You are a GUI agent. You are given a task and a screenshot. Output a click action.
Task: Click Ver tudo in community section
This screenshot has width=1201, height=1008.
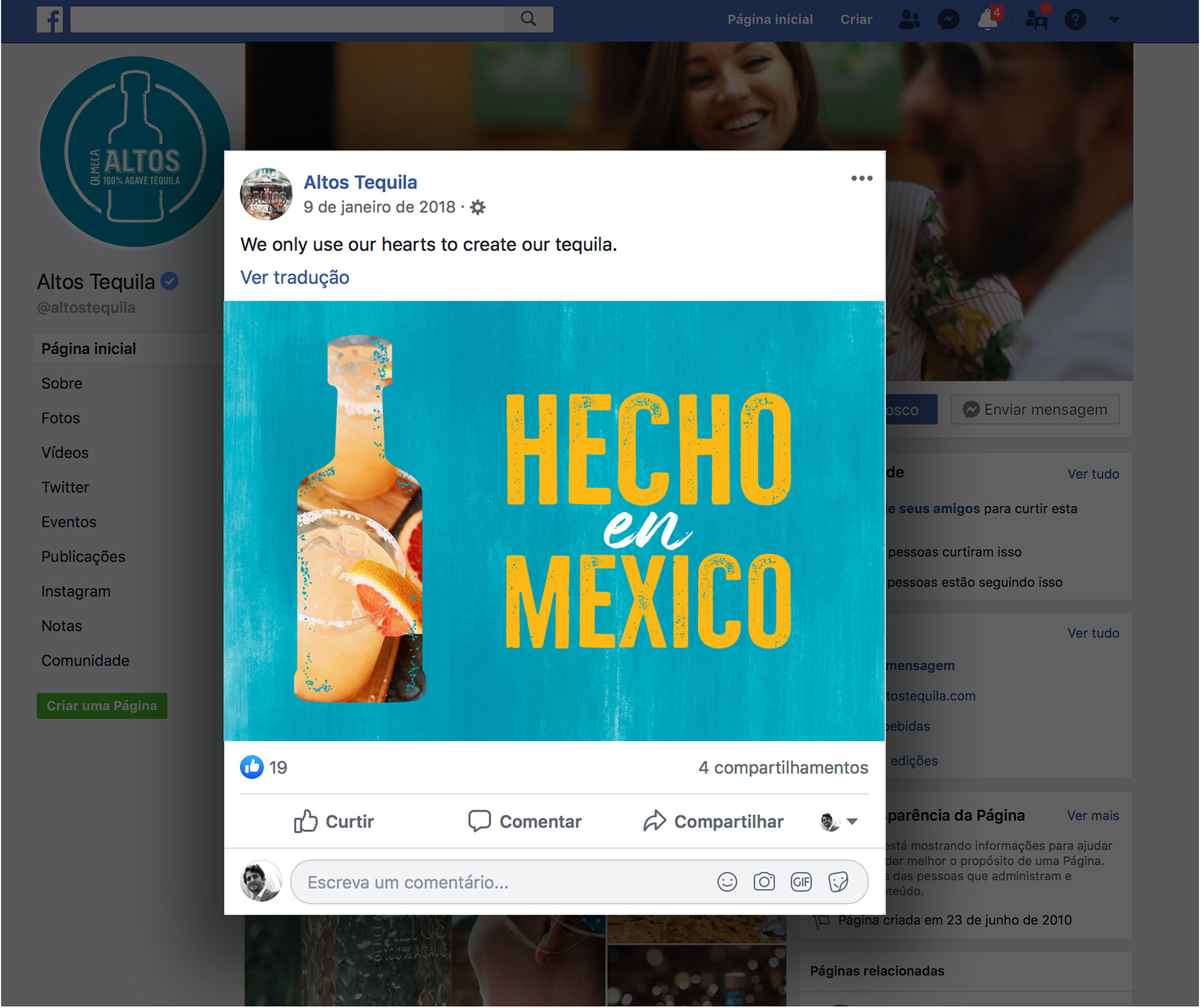tap(1093, 474)
